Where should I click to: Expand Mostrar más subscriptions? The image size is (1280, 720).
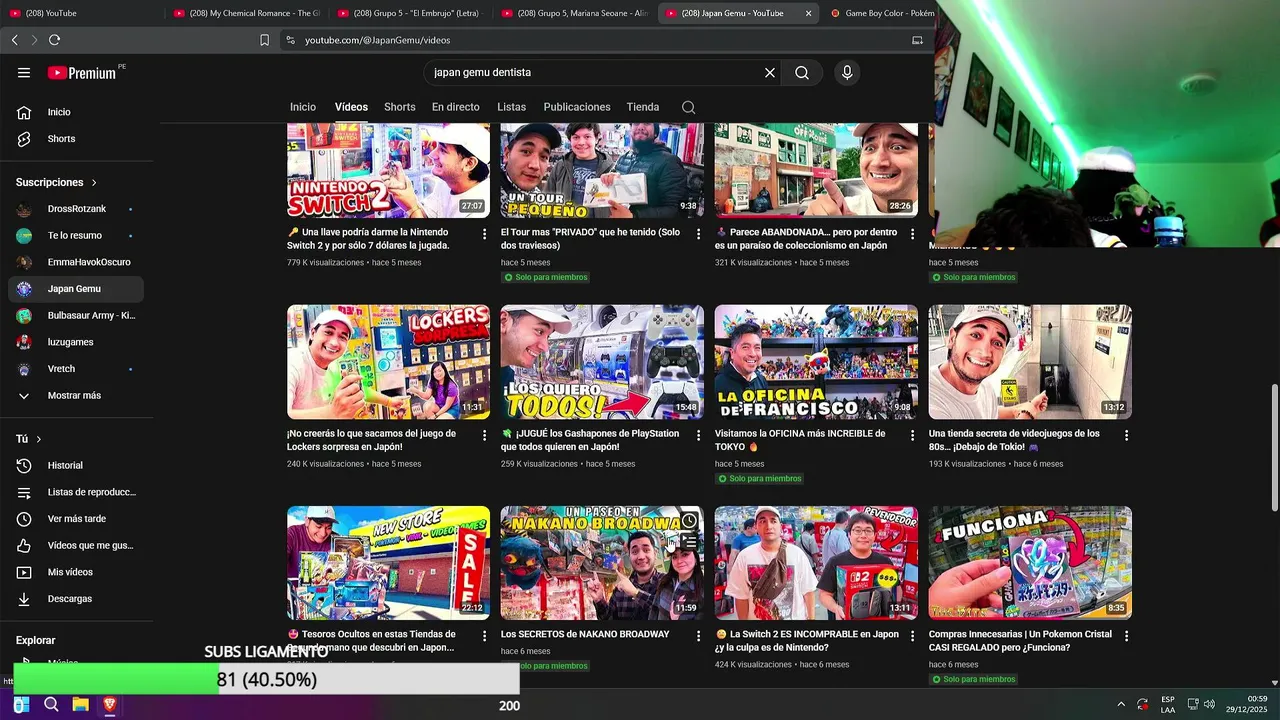point(75,396)
